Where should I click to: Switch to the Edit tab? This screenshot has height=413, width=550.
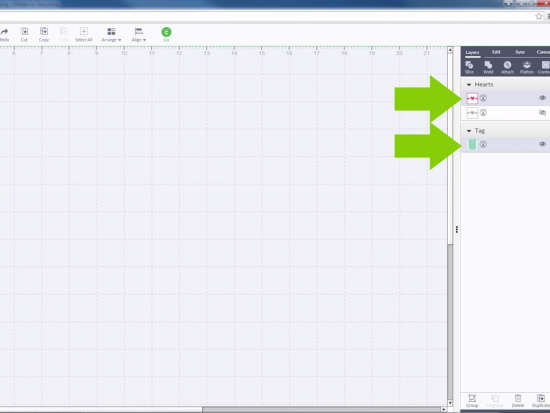pyautogui.click(x=496, y=52)
